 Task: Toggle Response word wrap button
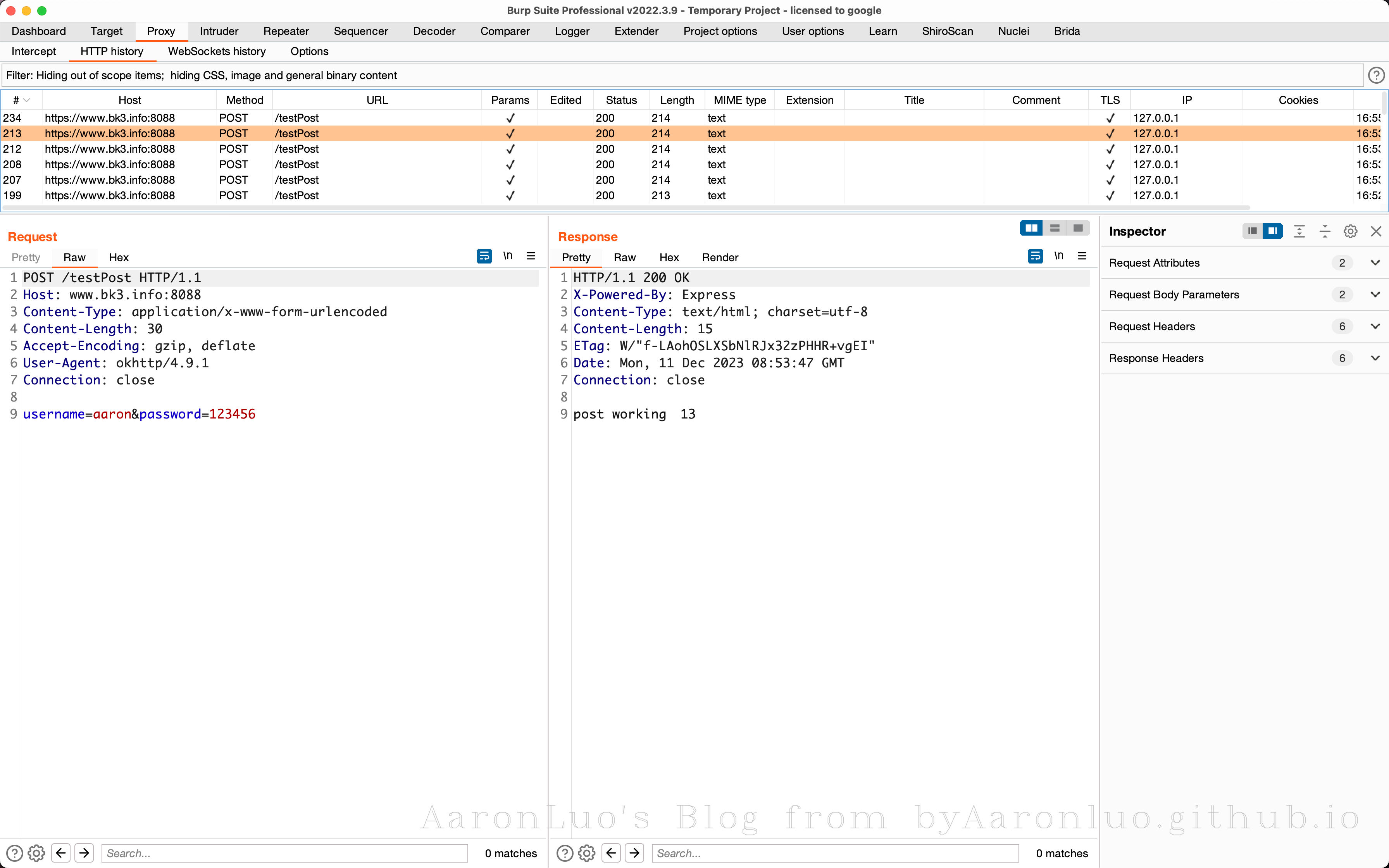(1035, 256)
